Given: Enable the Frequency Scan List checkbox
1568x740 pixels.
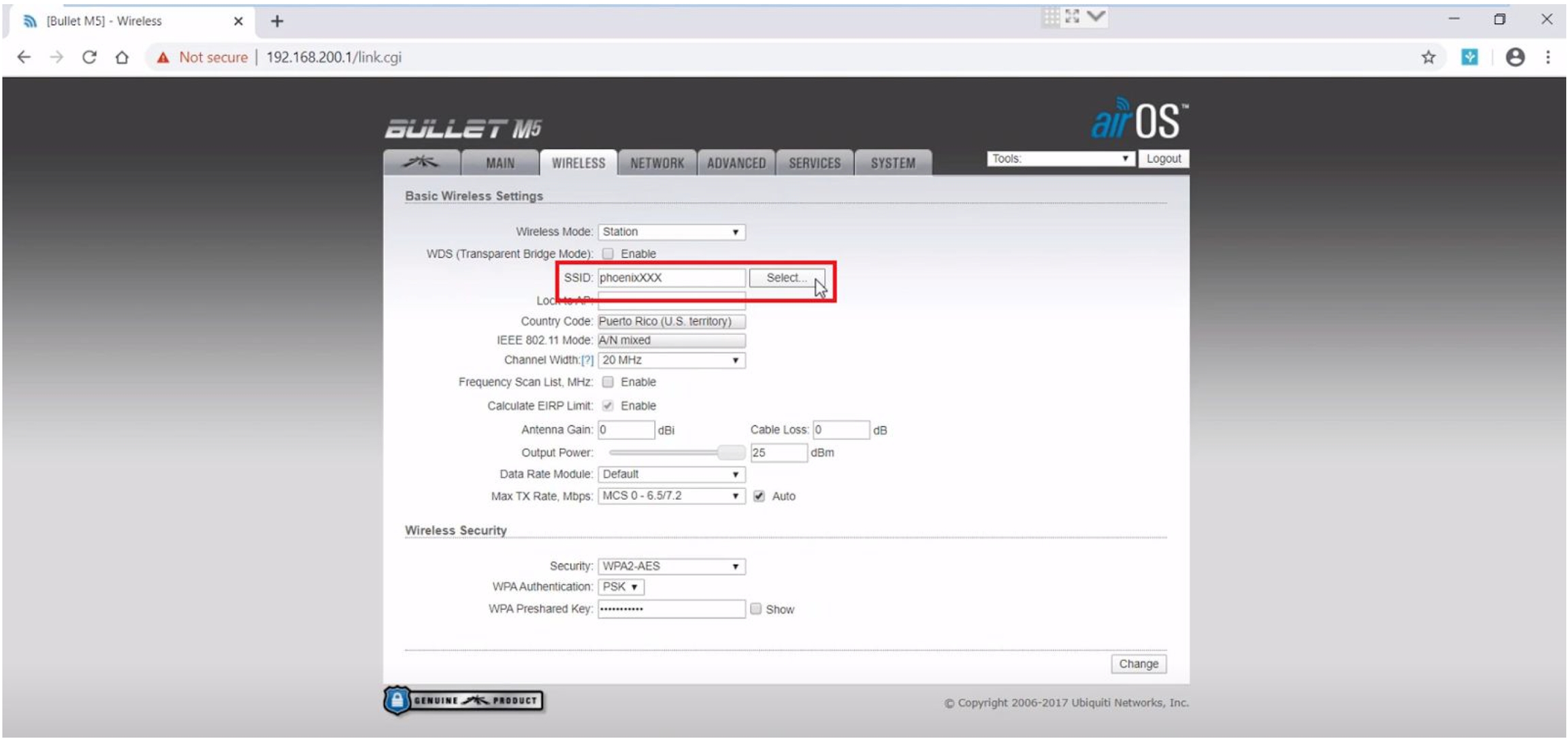Looking at the screenshot, I should [608, 382].
